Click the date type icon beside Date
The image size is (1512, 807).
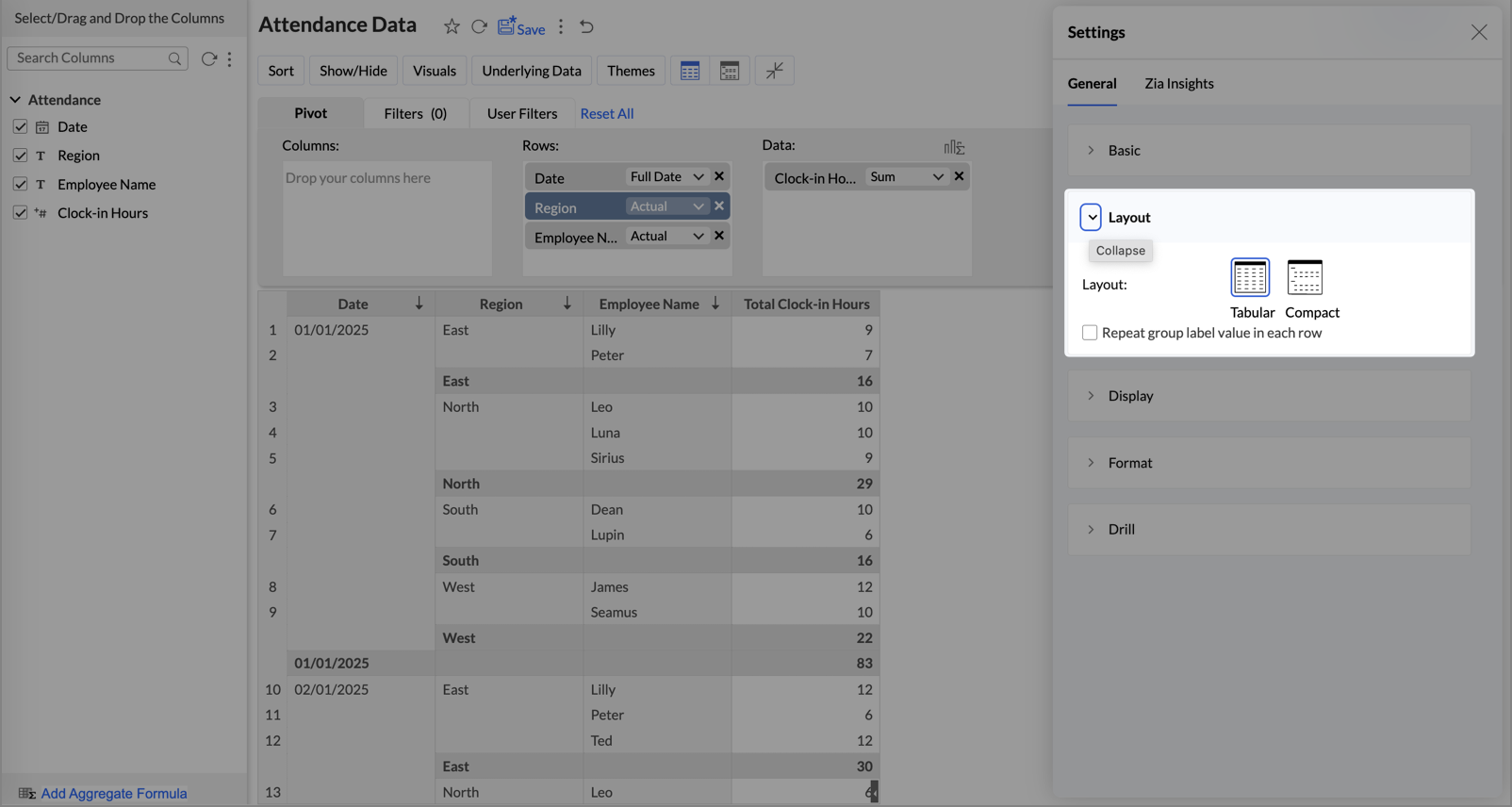[42, 127]
